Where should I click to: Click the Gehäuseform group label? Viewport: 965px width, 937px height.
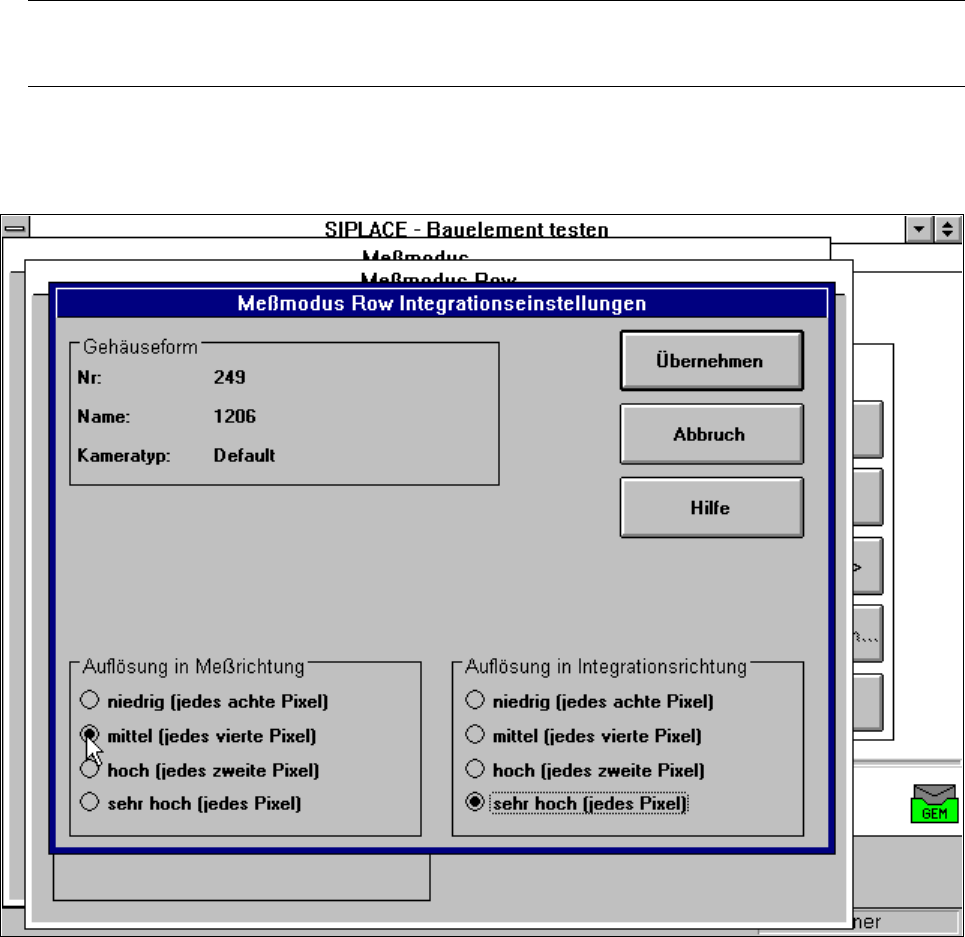tap(140, 347)
